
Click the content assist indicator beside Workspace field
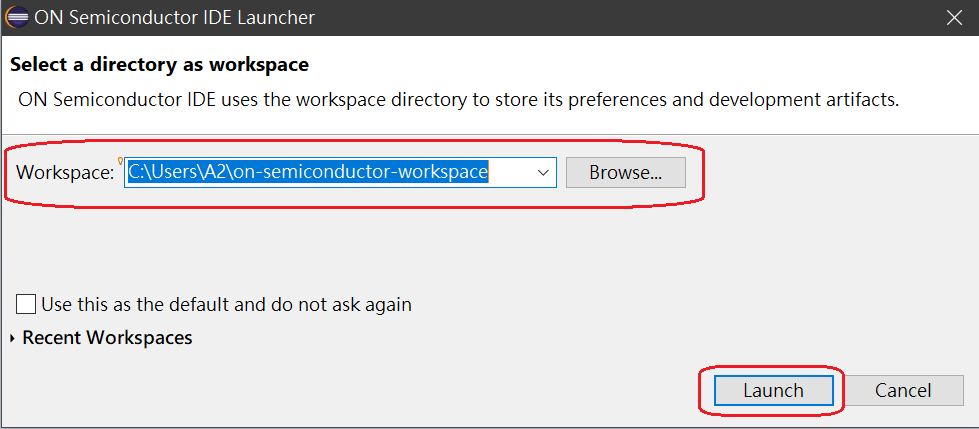(121, 160)
